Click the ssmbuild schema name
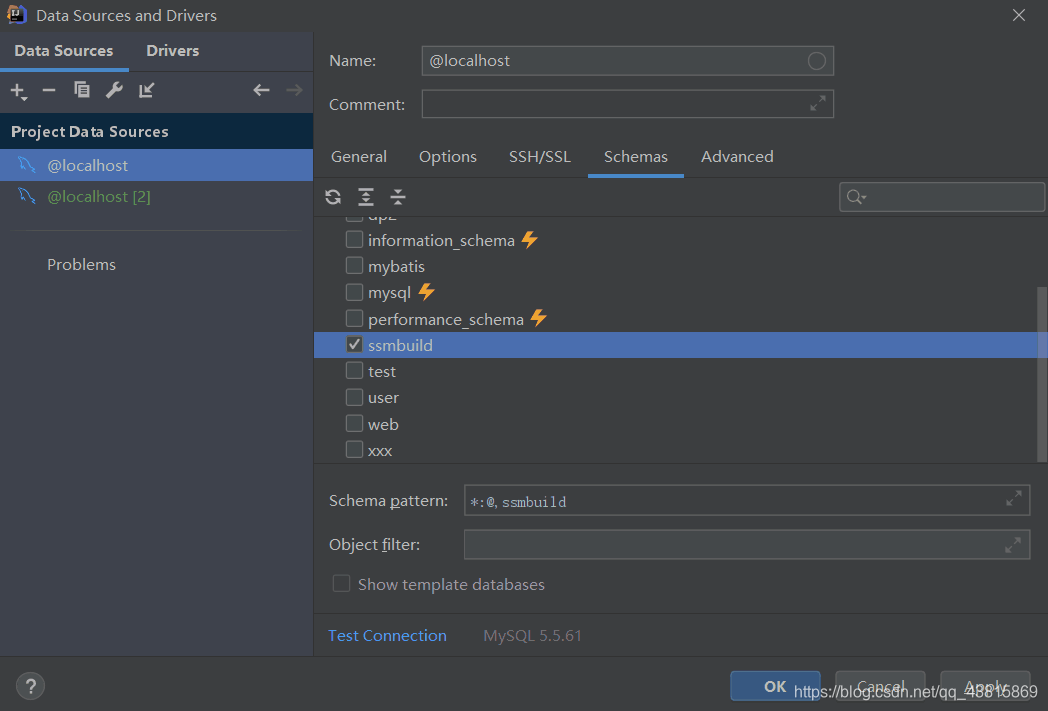This screenshot has width=1048, height=711. pyautogui.click(x=400, y=345)
